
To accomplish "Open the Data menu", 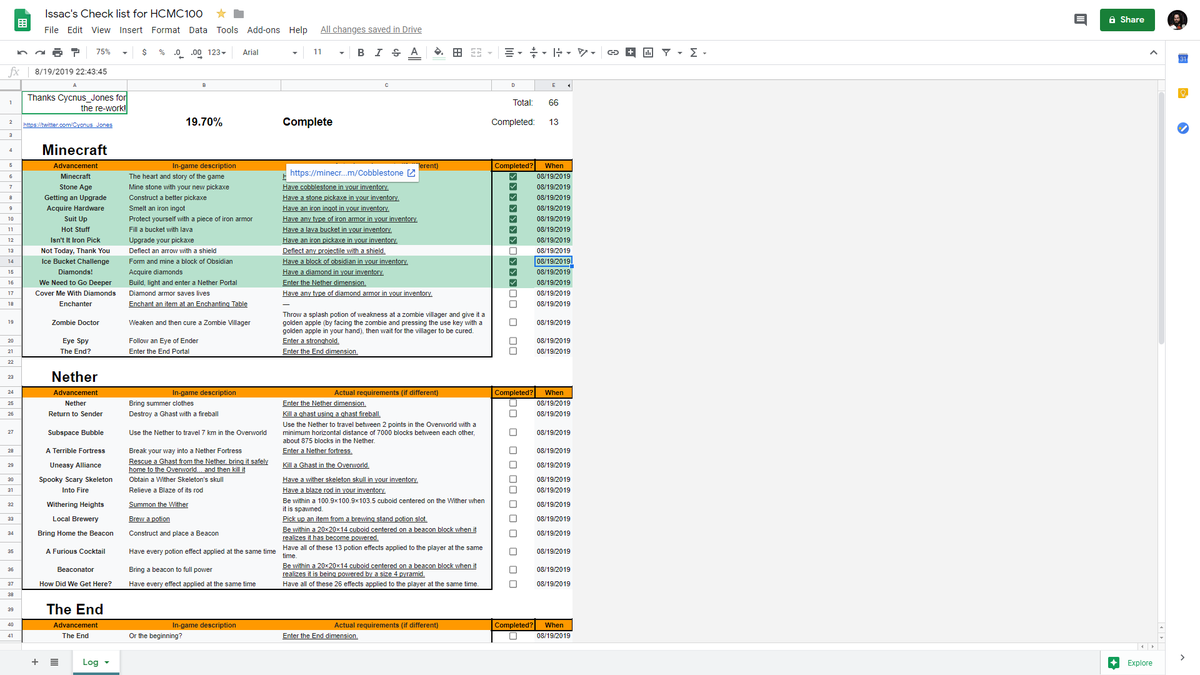I will click(198, 30).
